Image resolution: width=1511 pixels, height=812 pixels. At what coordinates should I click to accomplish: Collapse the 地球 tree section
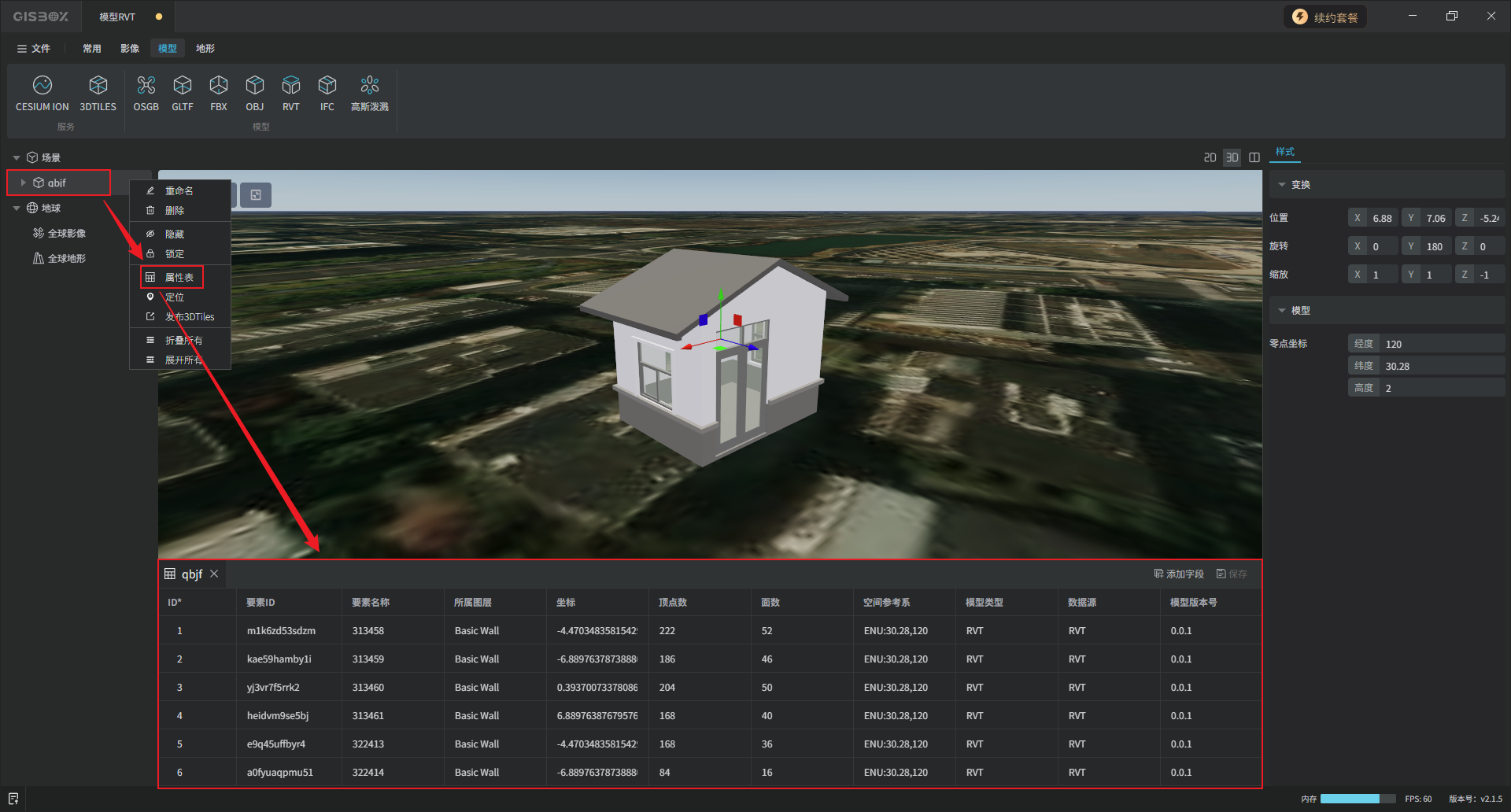click(x=17, y=209)
